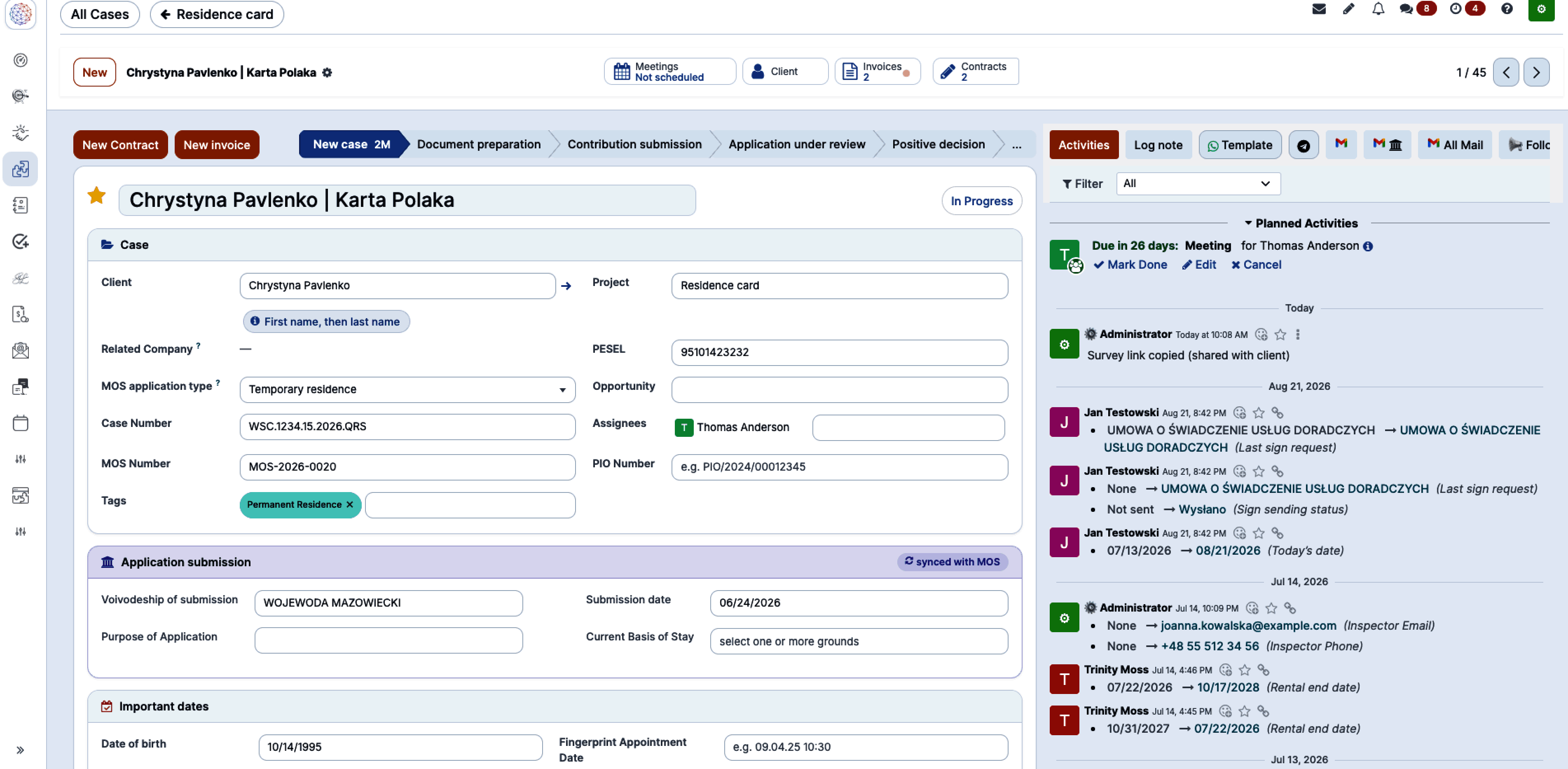Toggle the favorite star on case title
The width and height of the screenshot is (1568, 769).
click(96, 195)
